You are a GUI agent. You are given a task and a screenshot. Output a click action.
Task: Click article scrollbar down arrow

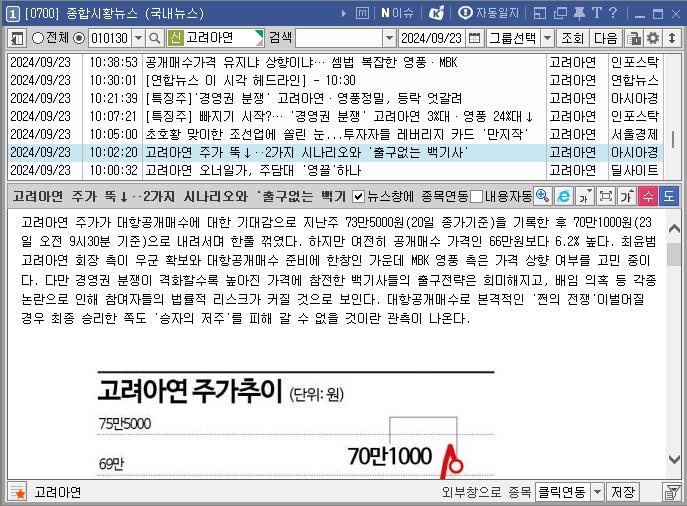point(673,460)
